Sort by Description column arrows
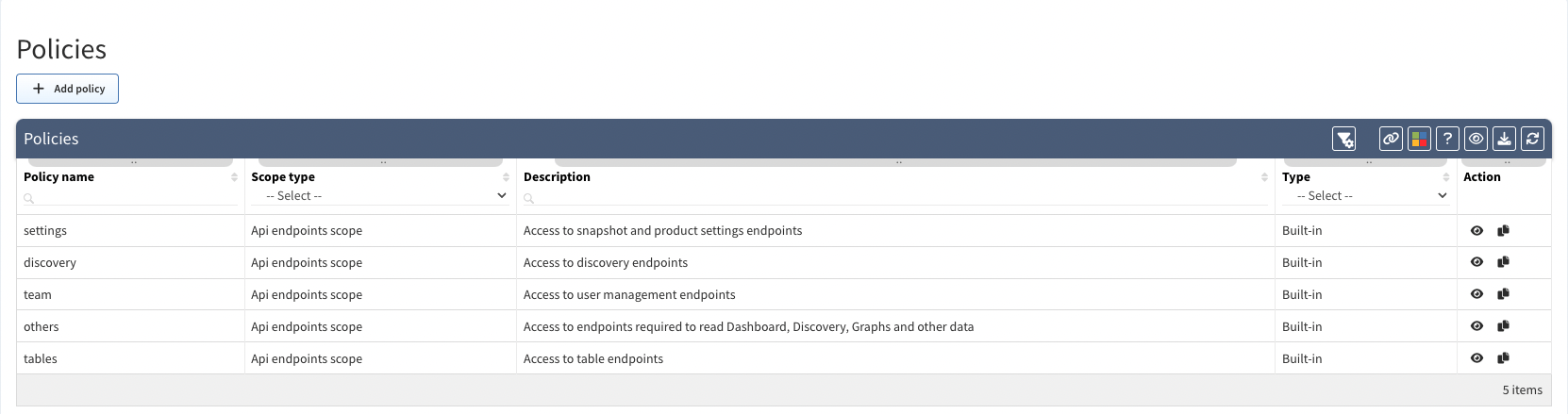Image resolution: width=1568 pixels, height=414 pixels. point(1264,177)
